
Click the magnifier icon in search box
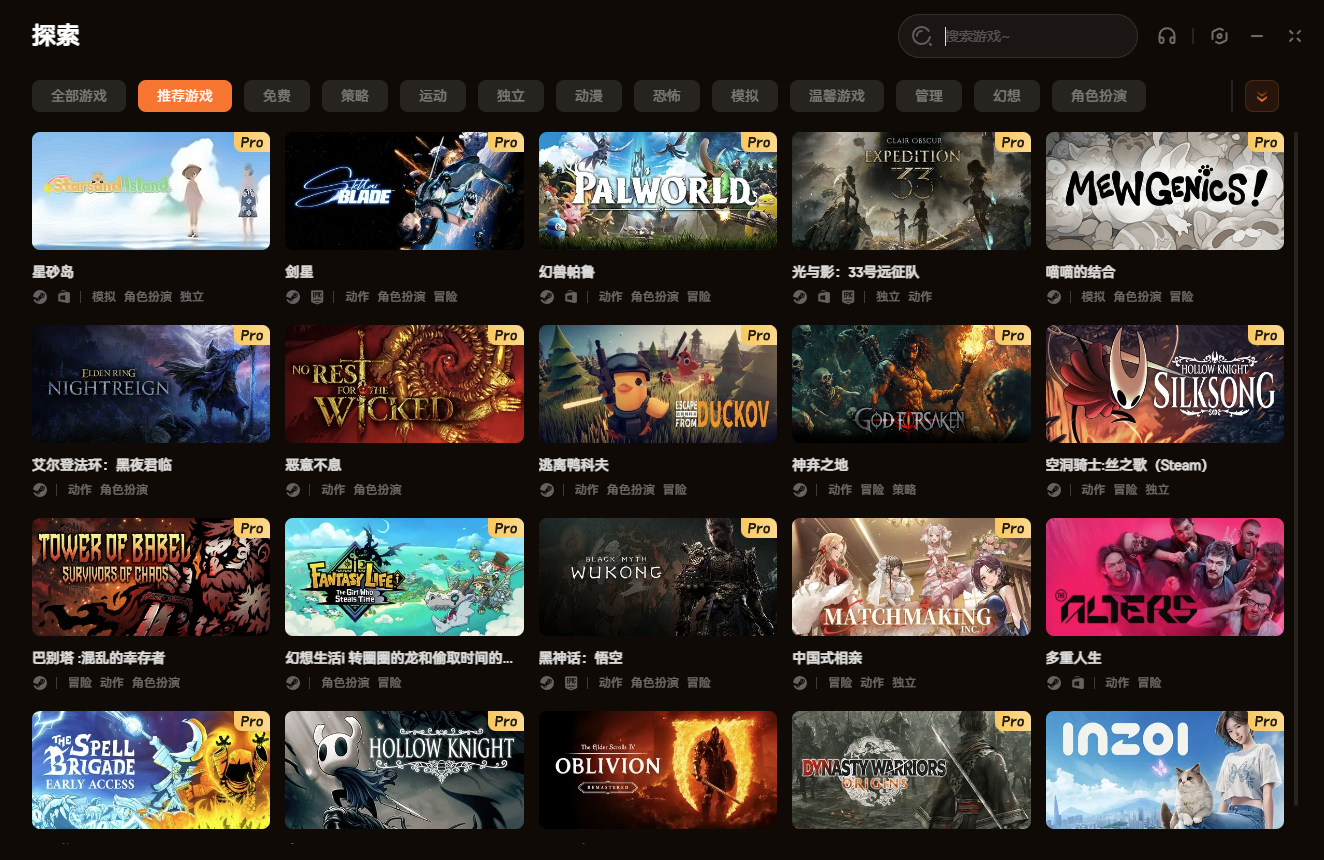(x=922, y=36)
